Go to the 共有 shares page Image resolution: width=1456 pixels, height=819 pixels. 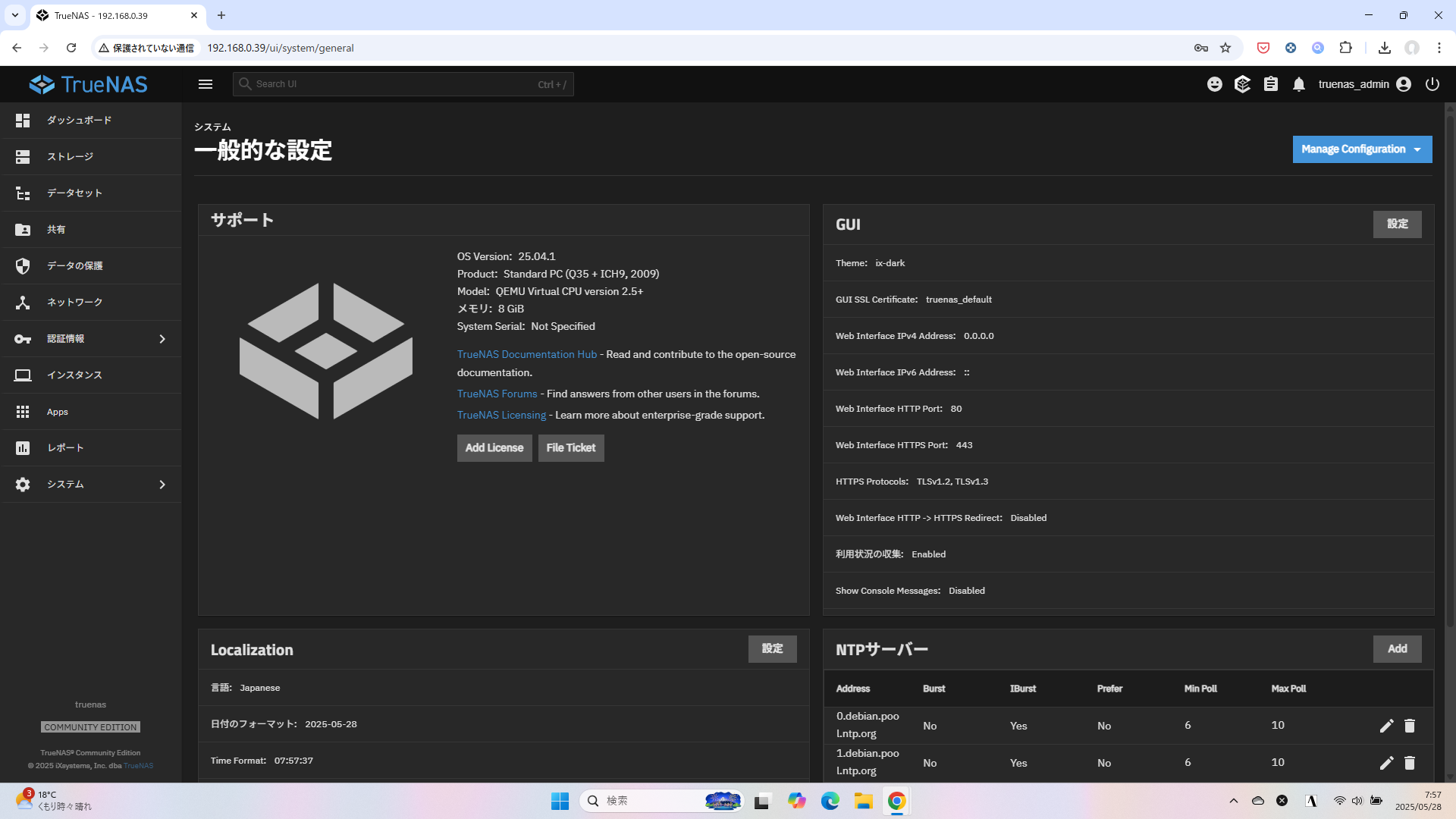[90, 229]
